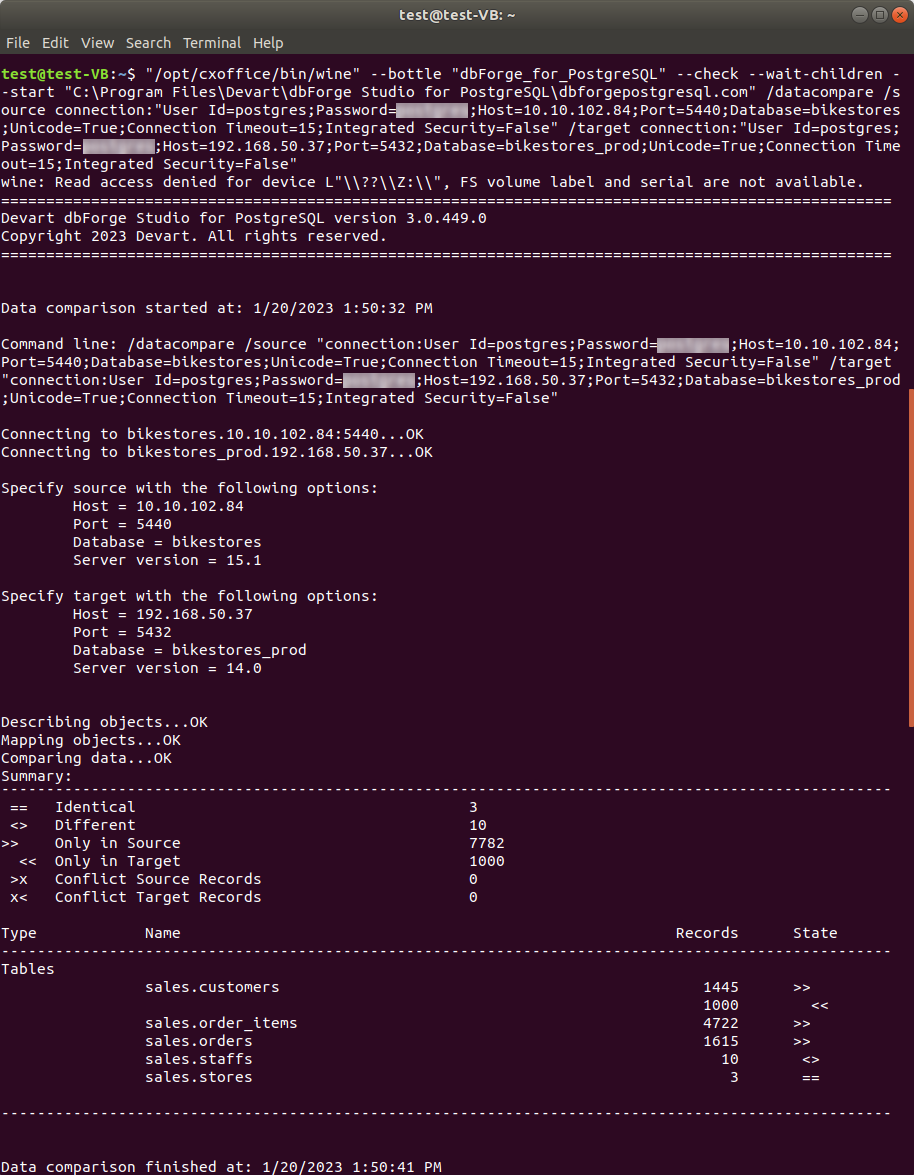The image size is (914, 1175).
Task: Click 'Specify source with the following options:'
Action: tap(190, 488)
